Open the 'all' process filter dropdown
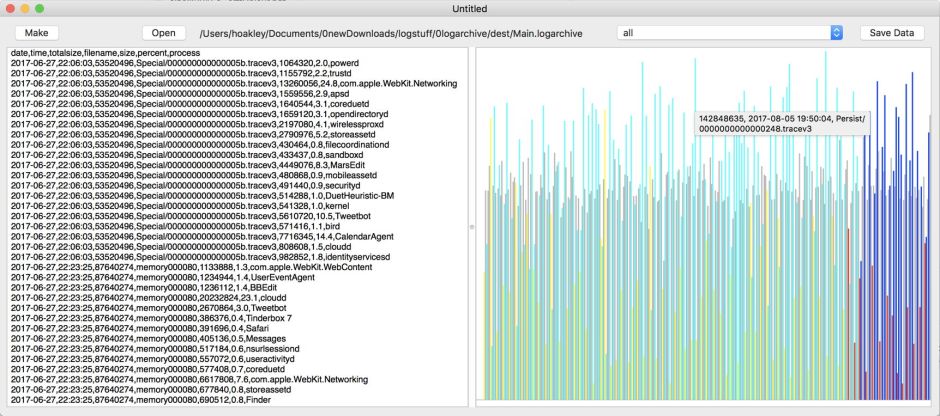This screenshot has width=940, height=416. (x=729, y=33)
